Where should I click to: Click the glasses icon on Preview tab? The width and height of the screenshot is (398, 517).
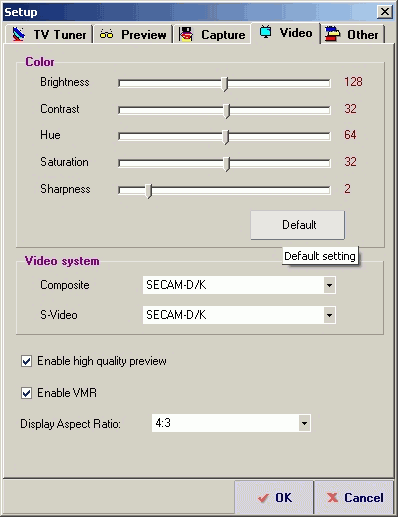pyautogui.click(x=106, y=34)
